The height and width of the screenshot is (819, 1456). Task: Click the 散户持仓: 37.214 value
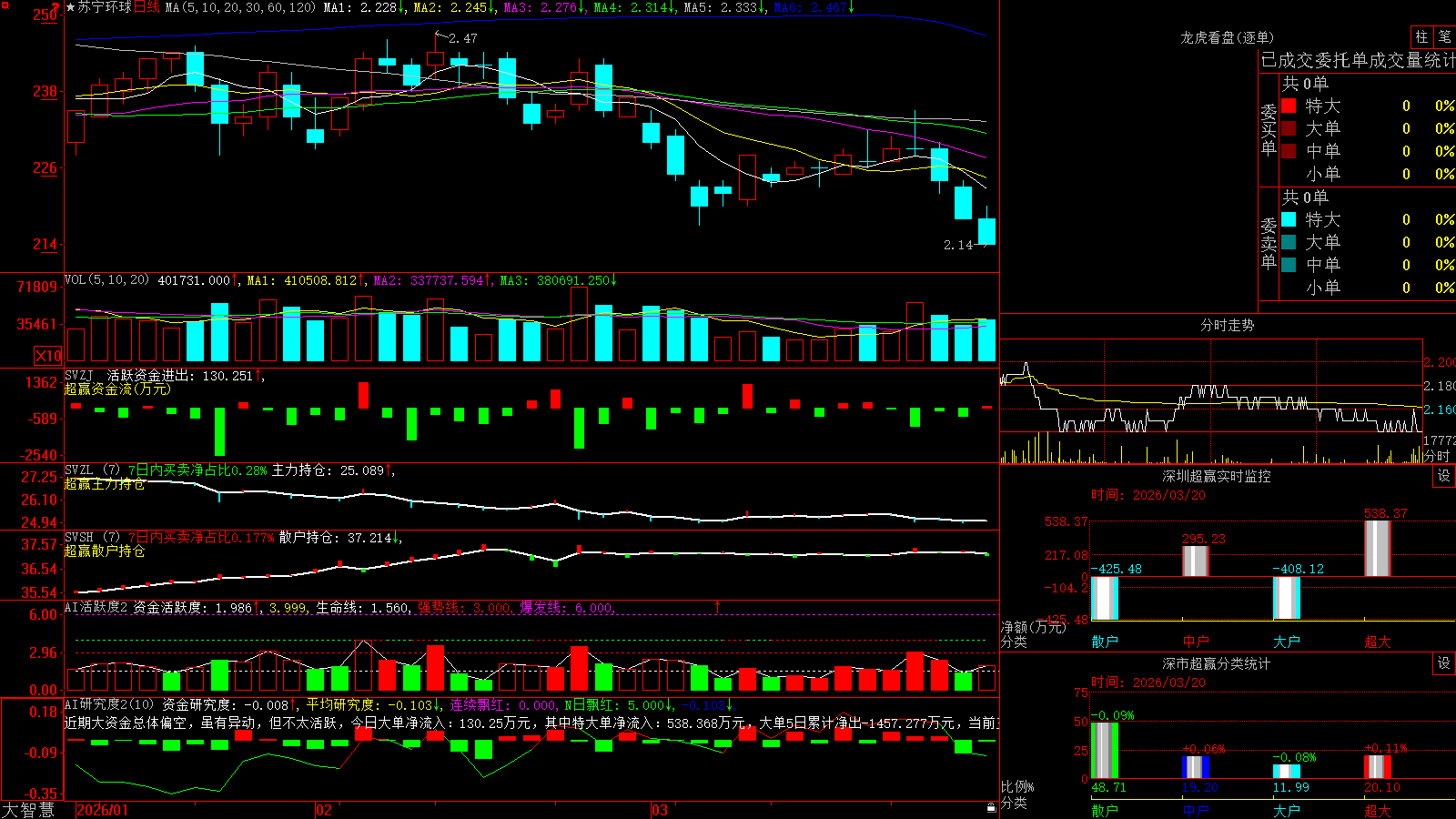[339, 538]
